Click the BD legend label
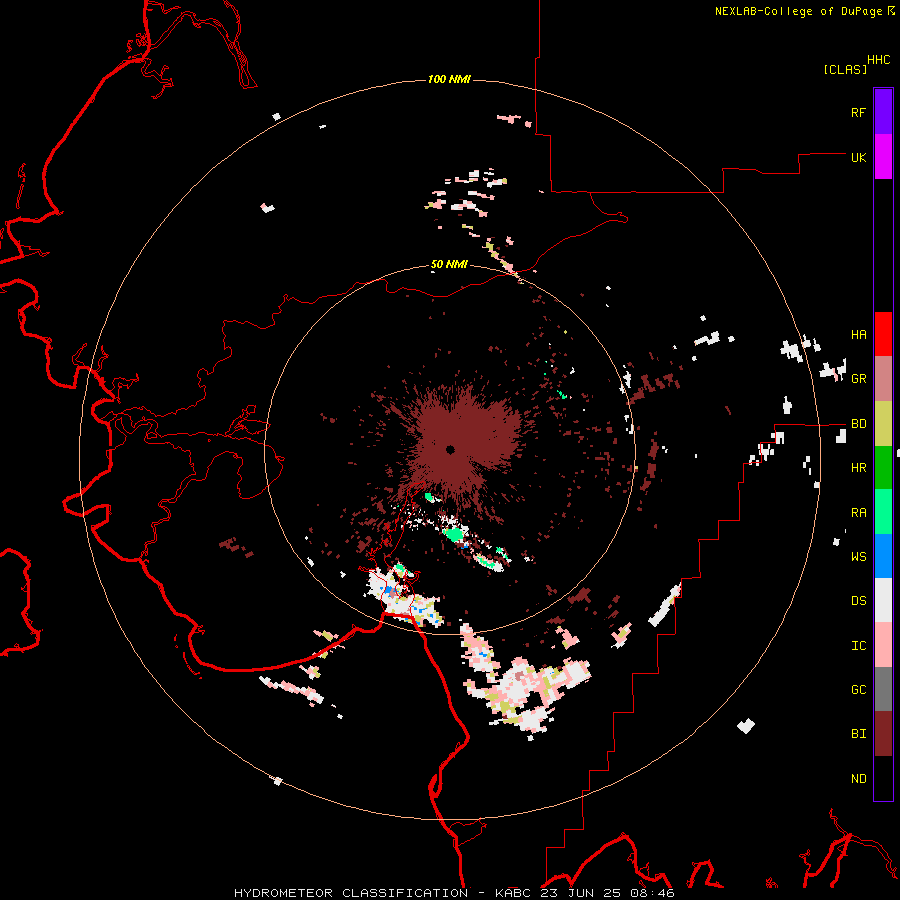Screen dimensions: 900x900 pos(858,424)
